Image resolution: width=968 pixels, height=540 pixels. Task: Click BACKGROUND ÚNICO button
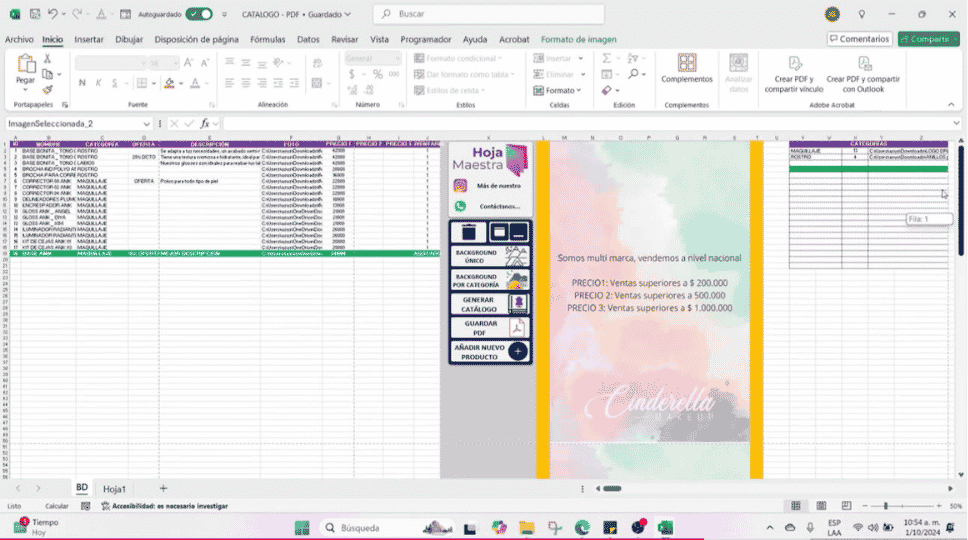point(490,256)
